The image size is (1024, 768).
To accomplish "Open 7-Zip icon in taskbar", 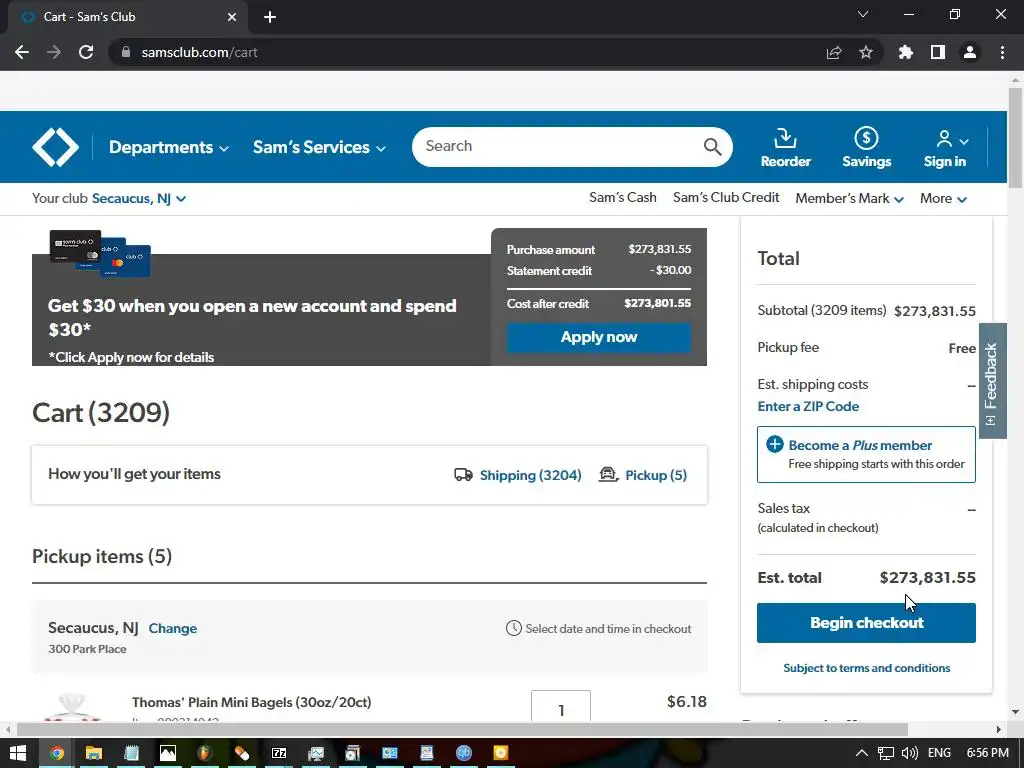I will (x=279, y=753).
